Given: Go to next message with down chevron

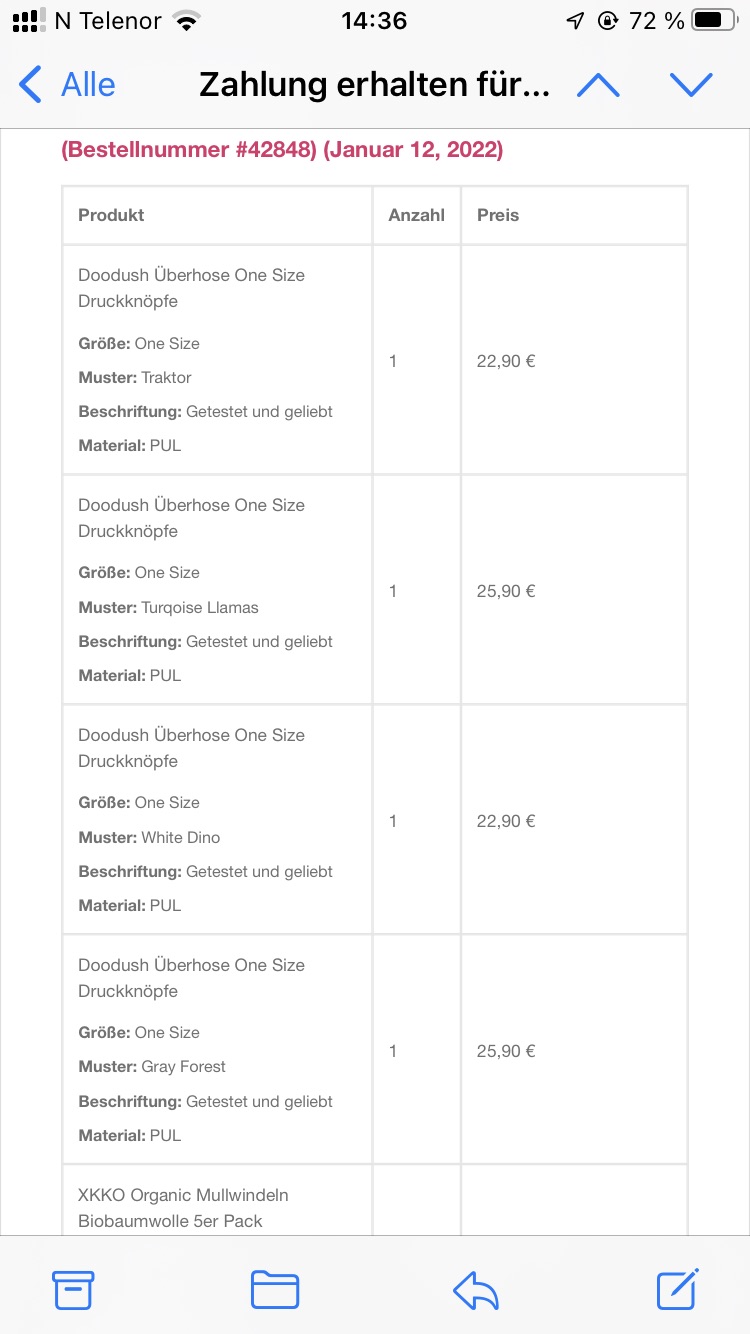Looking at the screenshot, I should [691, 85].
